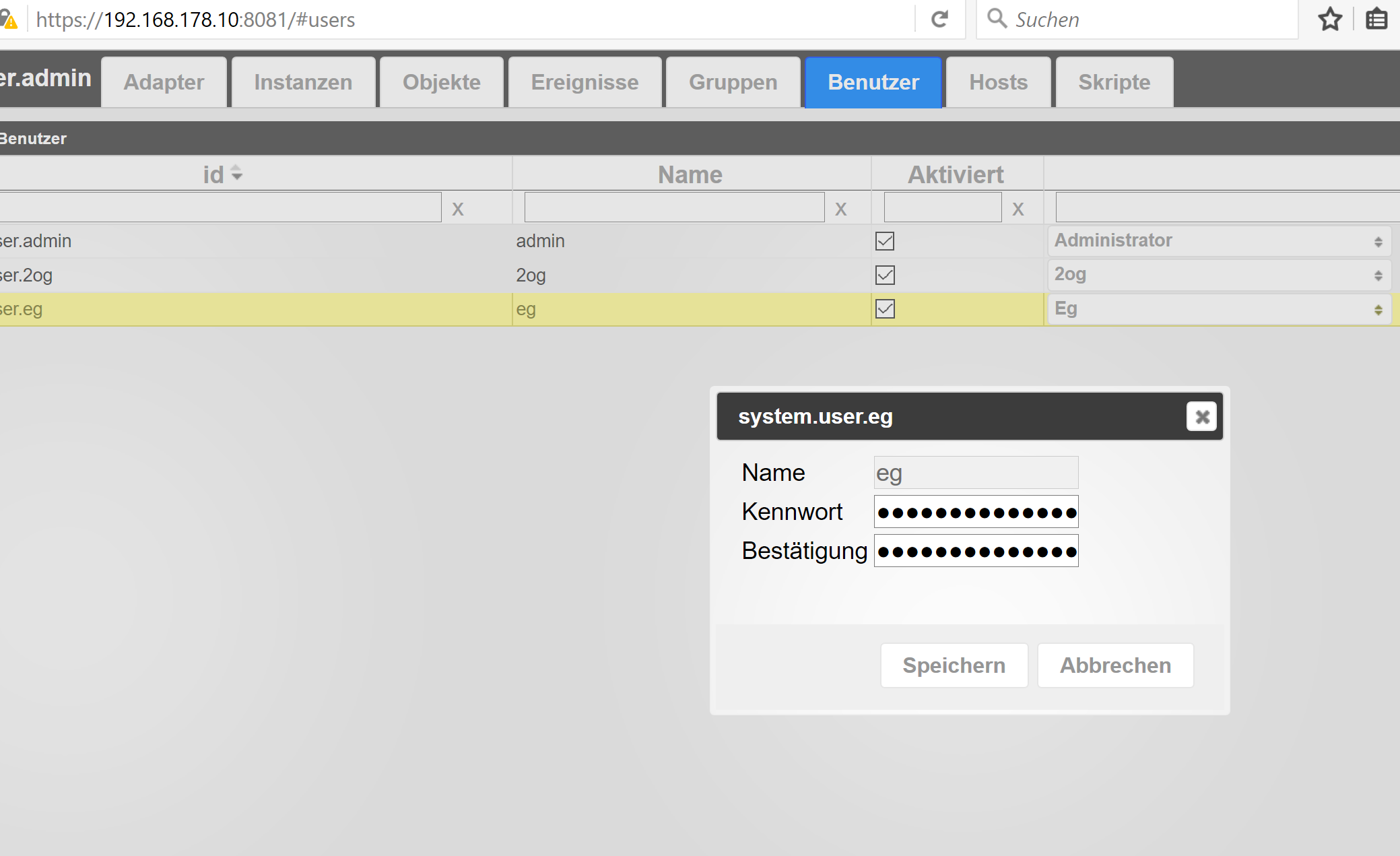Open the Administrator group dropdown
The width and height of the screenshot is (1400, 856).
[x=1219, y=241]
